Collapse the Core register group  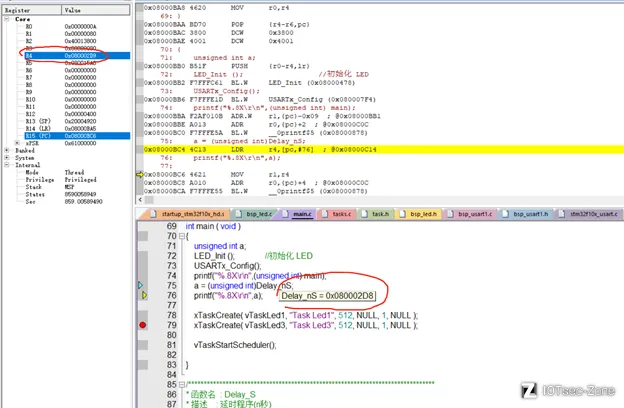7,19
